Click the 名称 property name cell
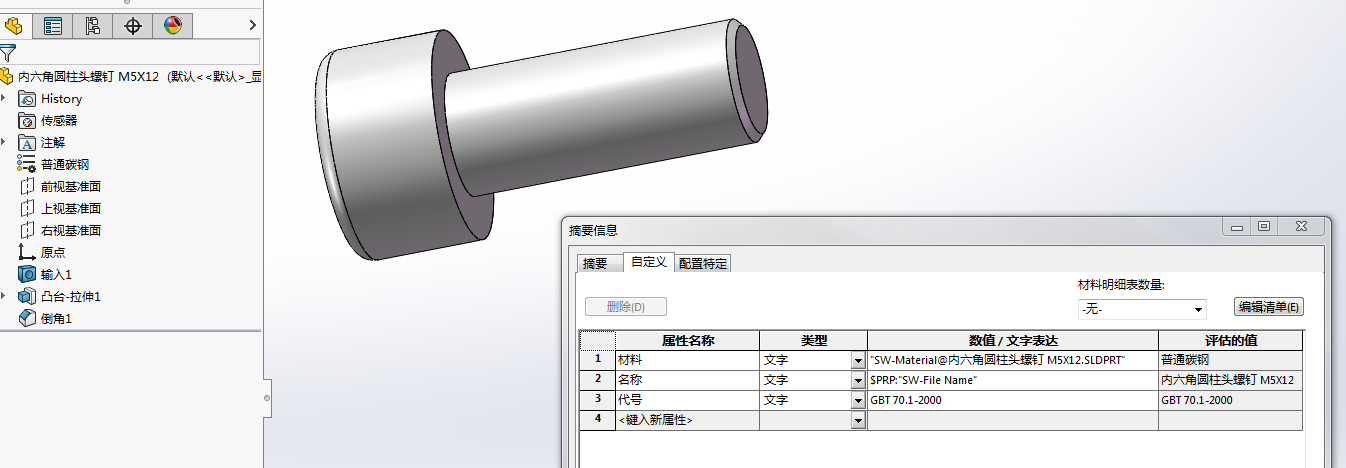Image resolution: width=1346 pixels, height=468 pixels. [x=687, y=380]
